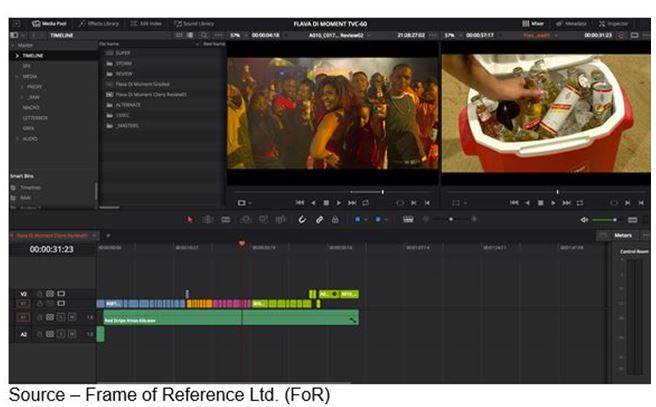
Task: Toggle loop in the timeline viewer
Action: [x=580, y=203]
